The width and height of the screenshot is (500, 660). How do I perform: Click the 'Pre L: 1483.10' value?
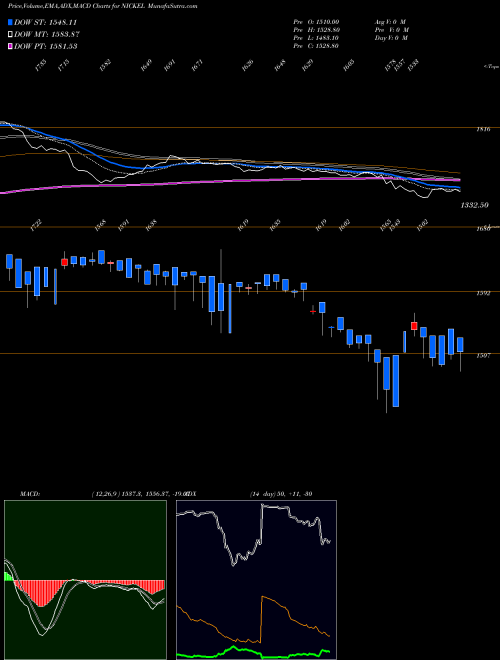click(316, 38)
